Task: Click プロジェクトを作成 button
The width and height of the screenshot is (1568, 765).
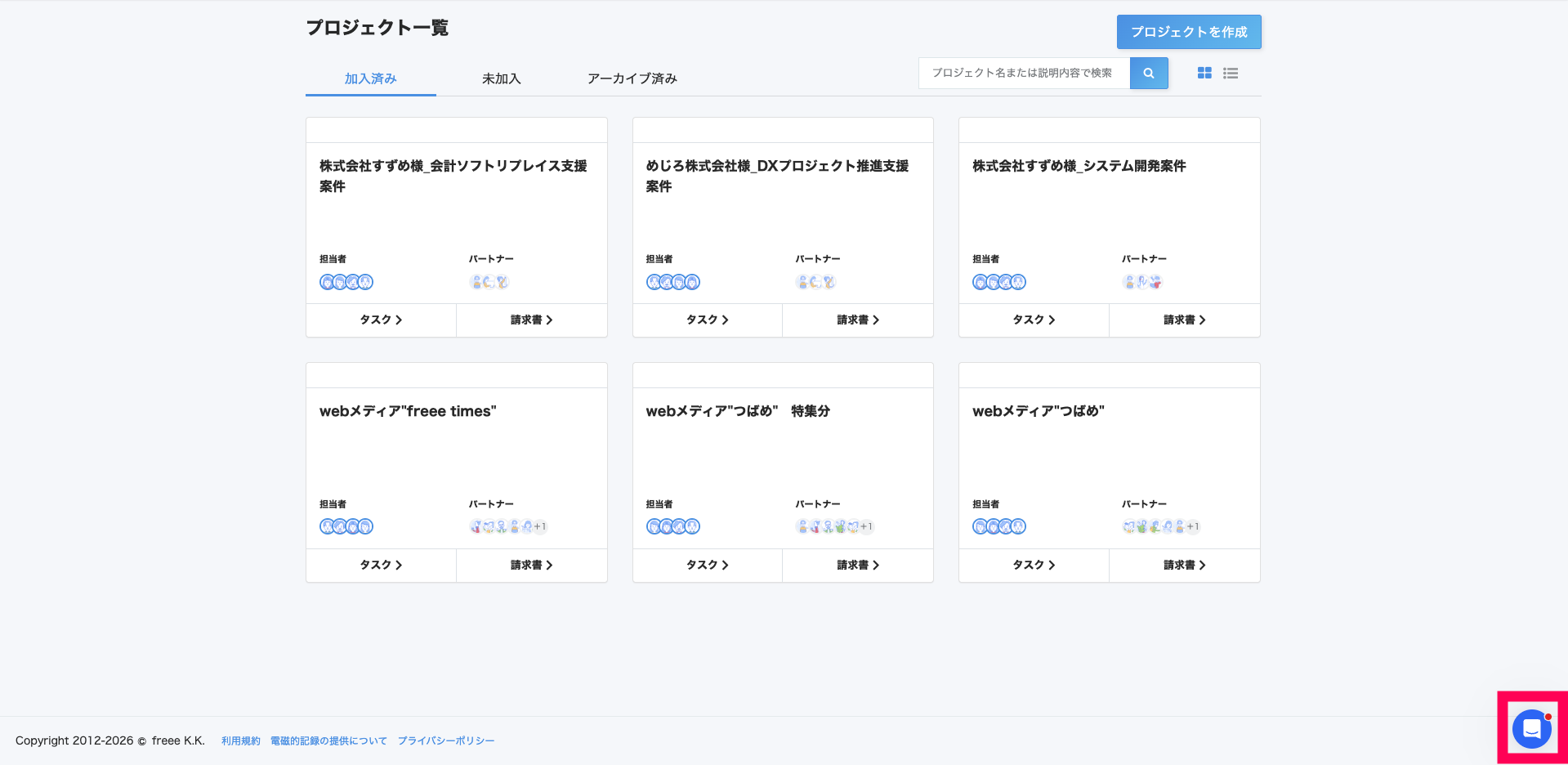Action: [1189, 32]
